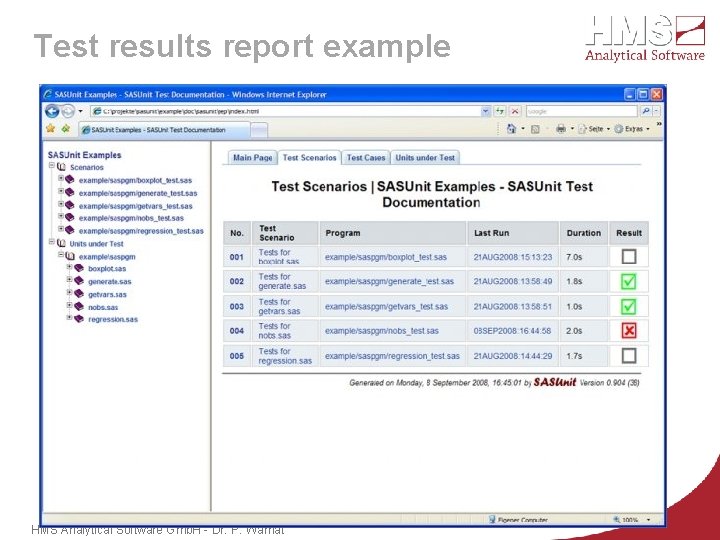Image resolution: width=720 pixels, height=540 pixels.
Task: Click the empty result box for scenario 005
Action: pos(629,355)
